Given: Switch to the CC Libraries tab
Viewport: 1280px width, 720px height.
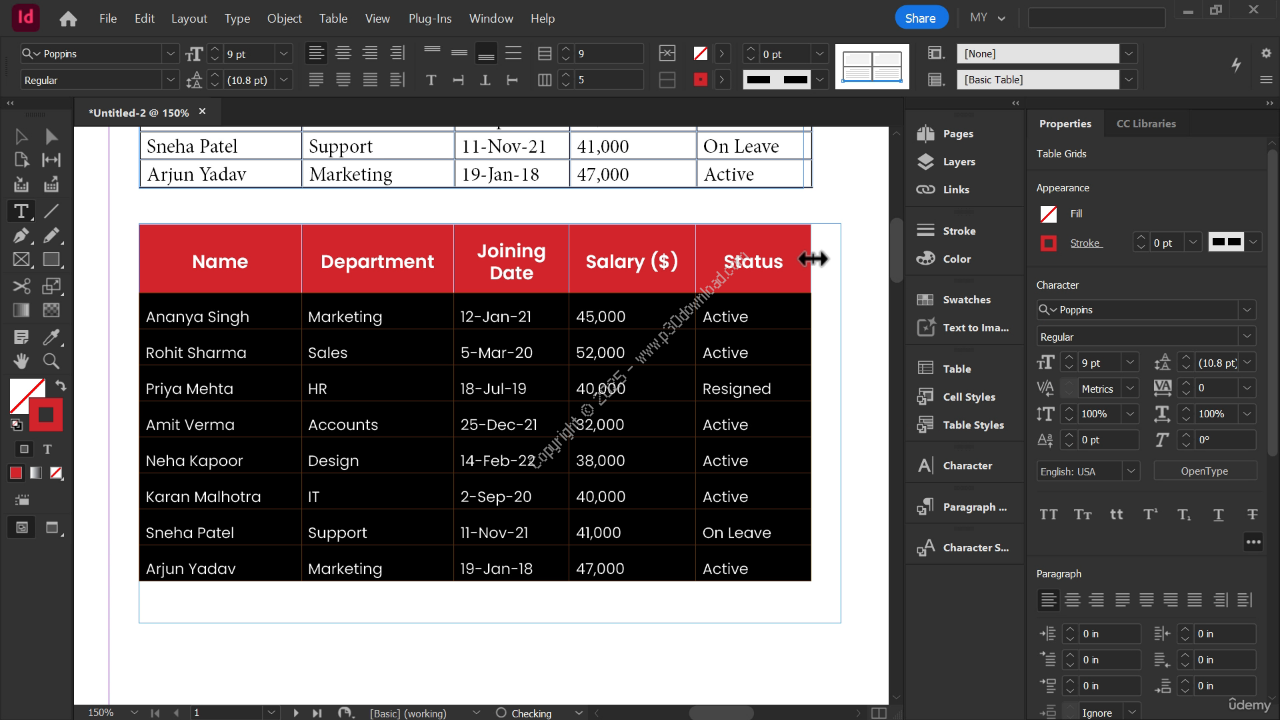Looking at the screenshot, I should tap(1146, 124).
